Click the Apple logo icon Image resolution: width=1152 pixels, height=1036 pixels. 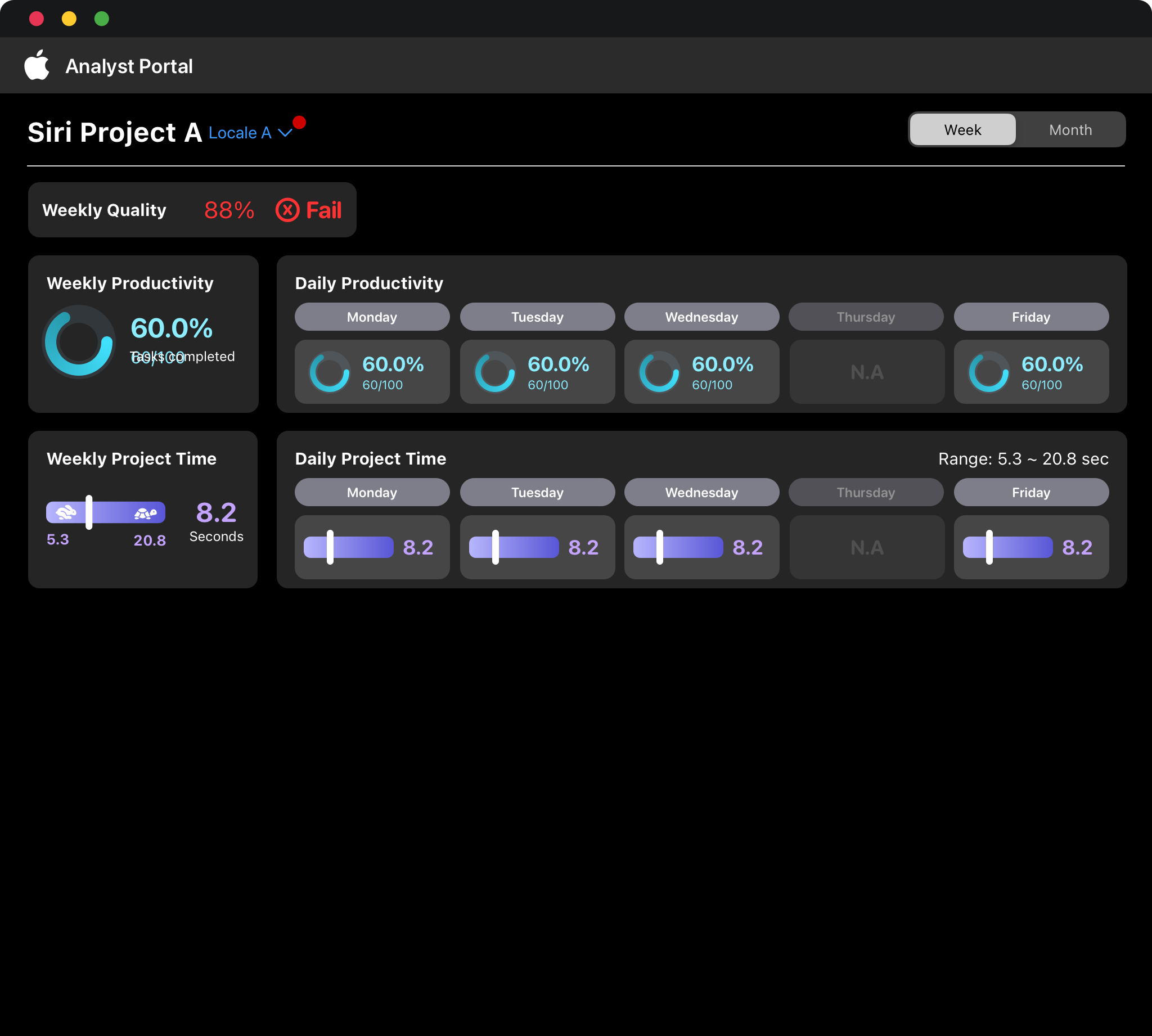pos(37,65)
